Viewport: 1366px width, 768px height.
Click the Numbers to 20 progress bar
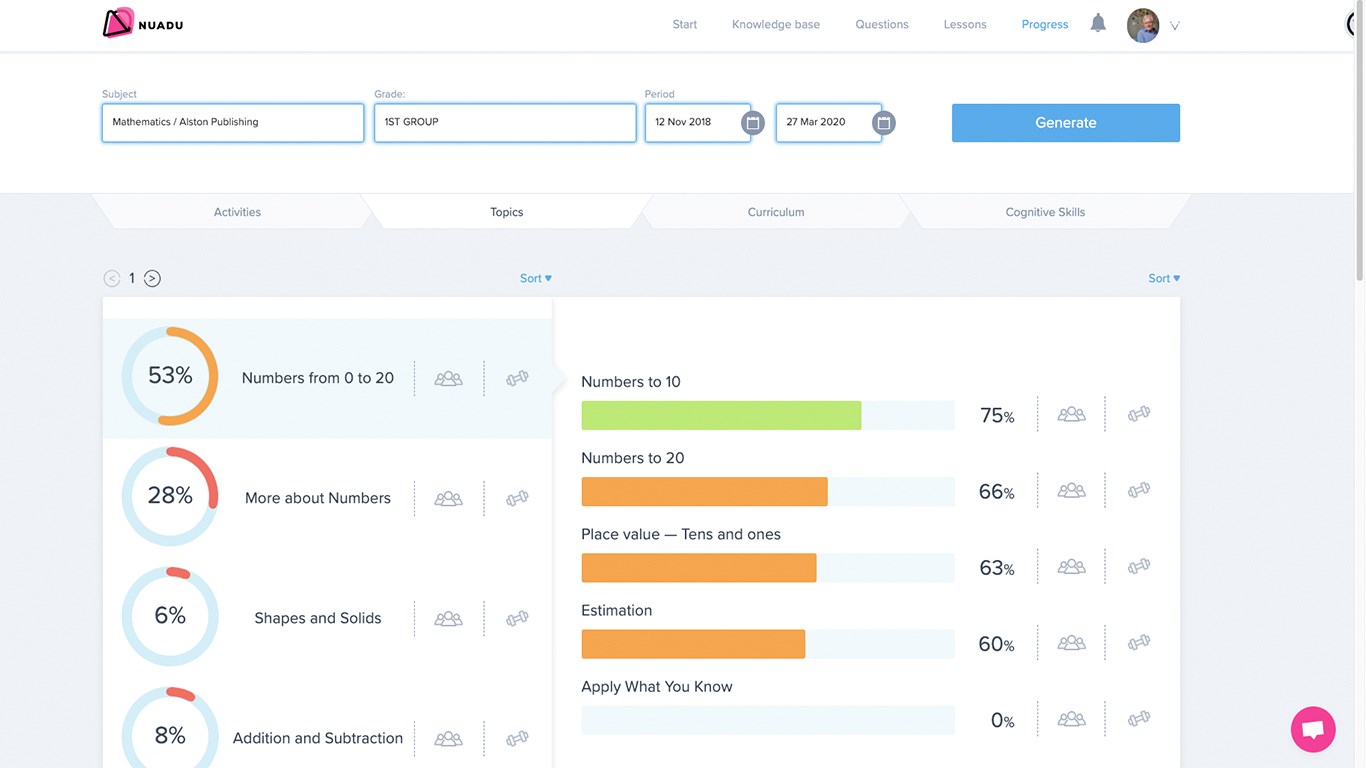tap(768, 492)
